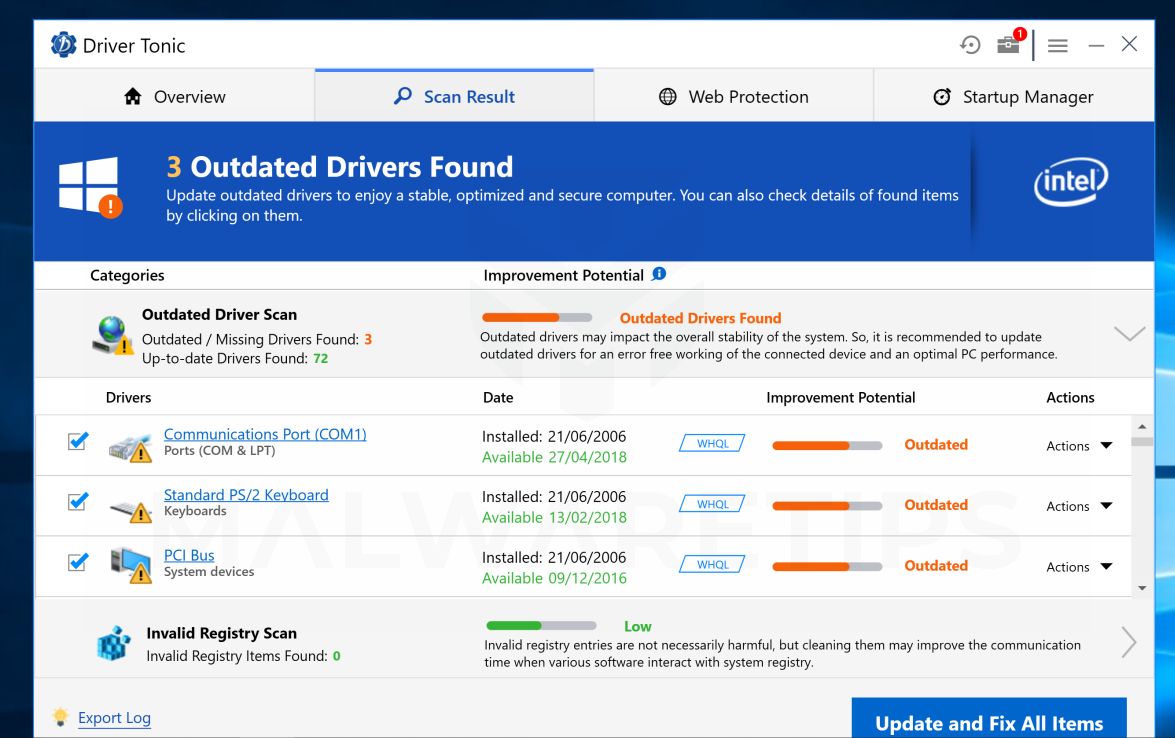The height and width of the screenshot is (738, 1175).
Task: Click the PCI Bus device icon
Action: [130, 565]
